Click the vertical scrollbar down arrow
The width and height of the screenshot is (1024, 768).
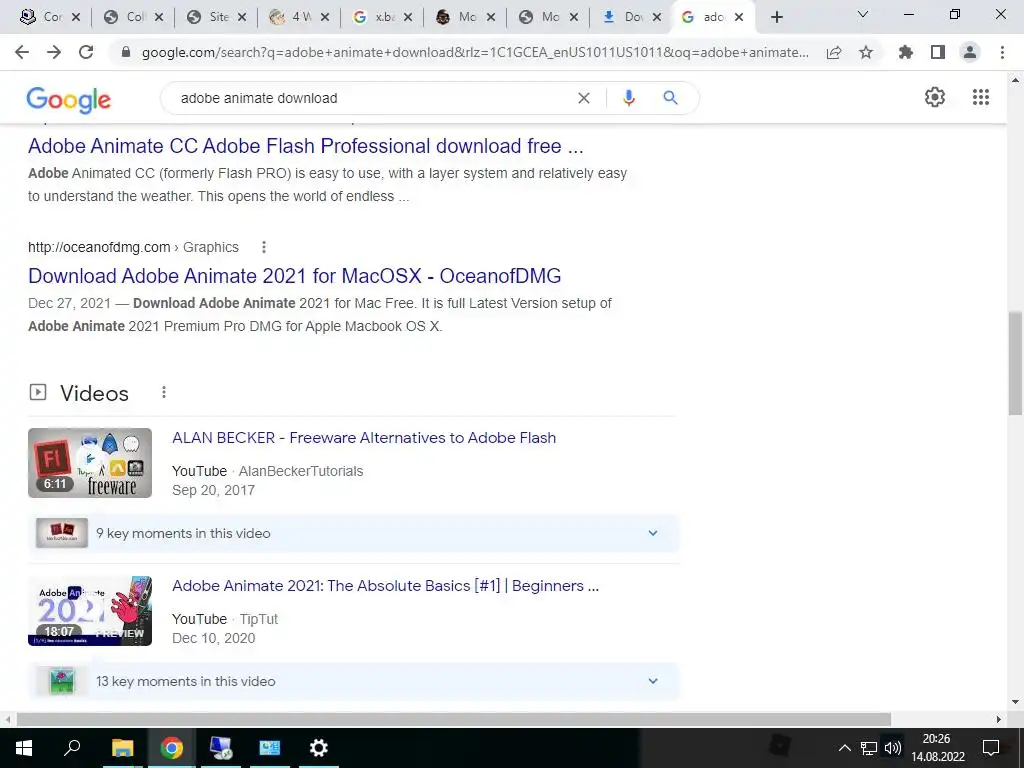(1015, 703)
